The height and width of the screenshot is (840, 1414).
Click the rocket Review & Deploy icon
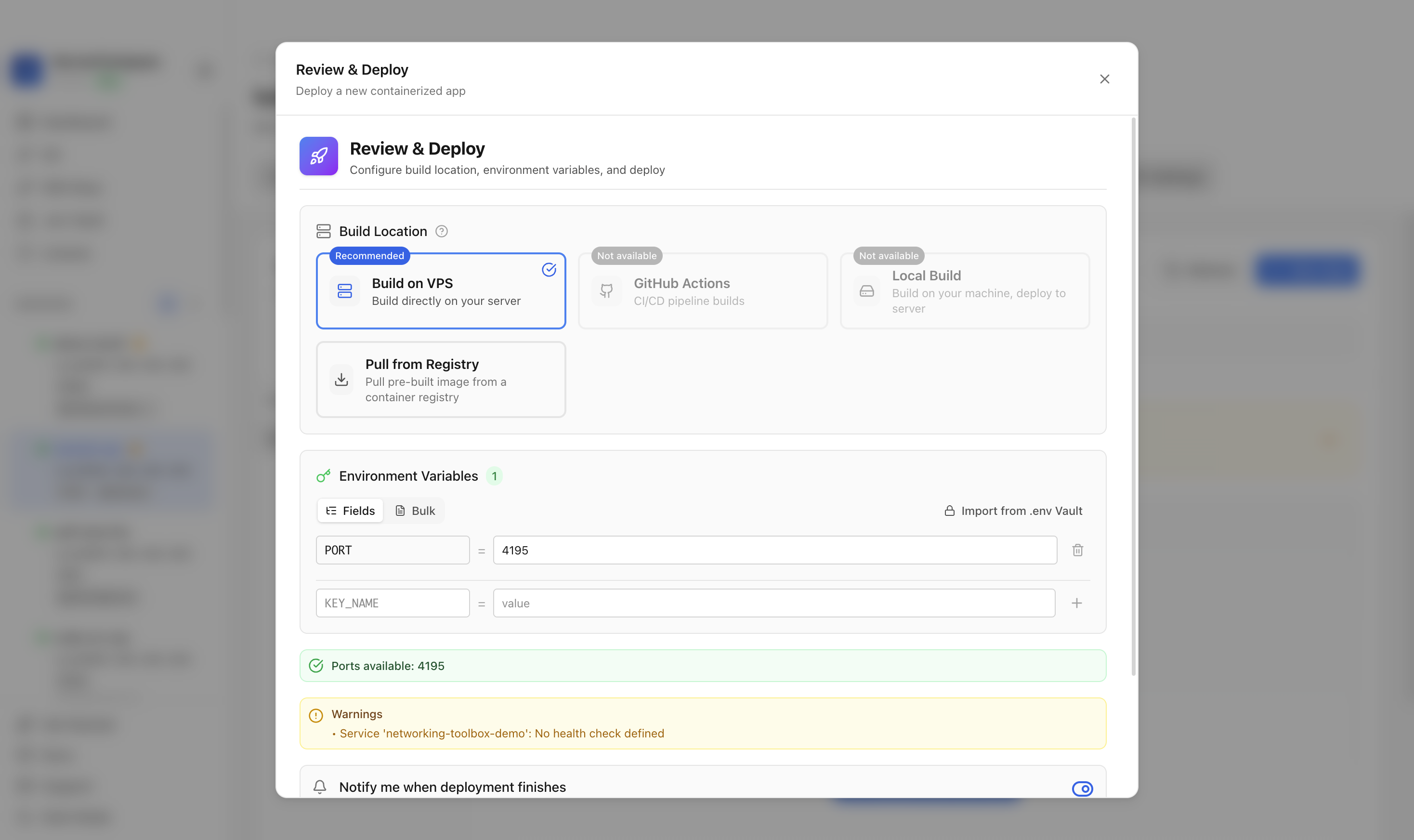318,156
